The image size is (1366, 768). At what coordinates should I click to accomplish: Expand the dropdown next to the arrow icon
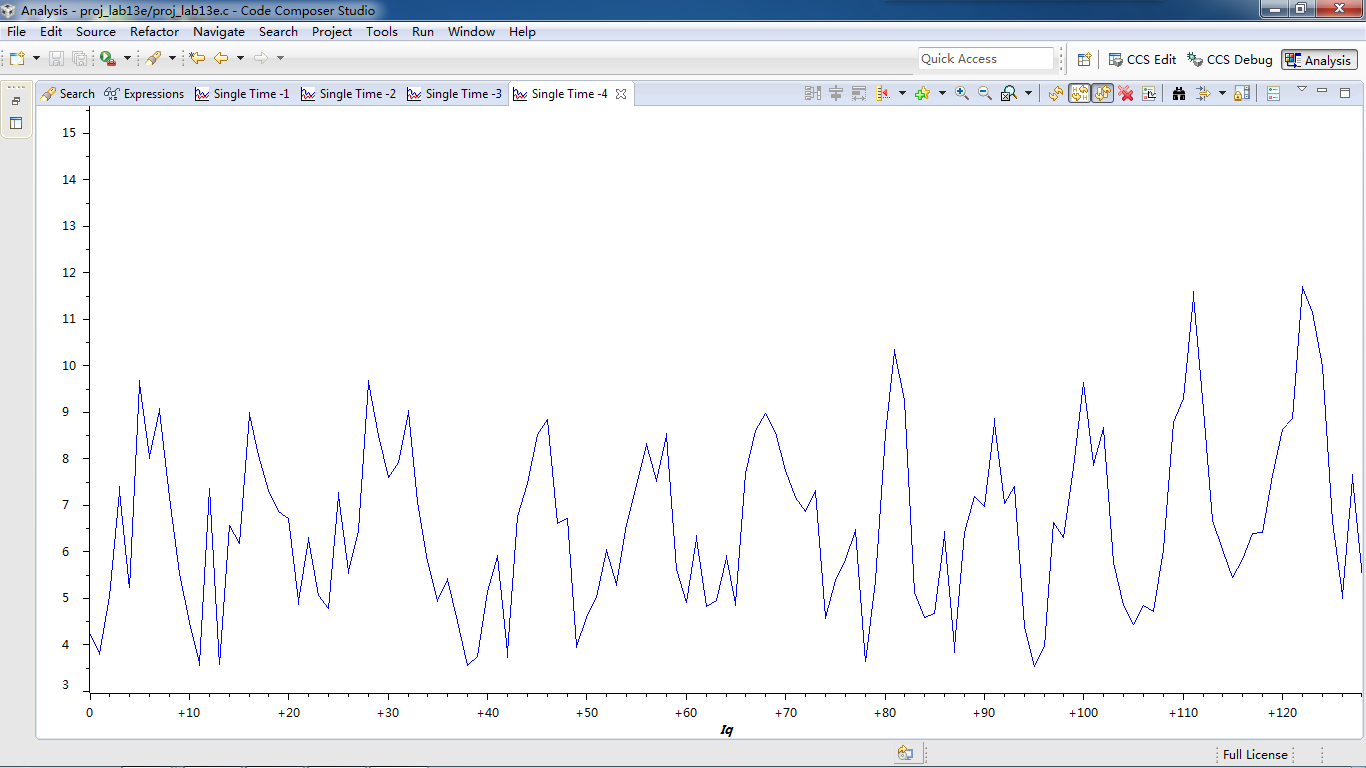pyautogui.click(x=1222, y=93)
